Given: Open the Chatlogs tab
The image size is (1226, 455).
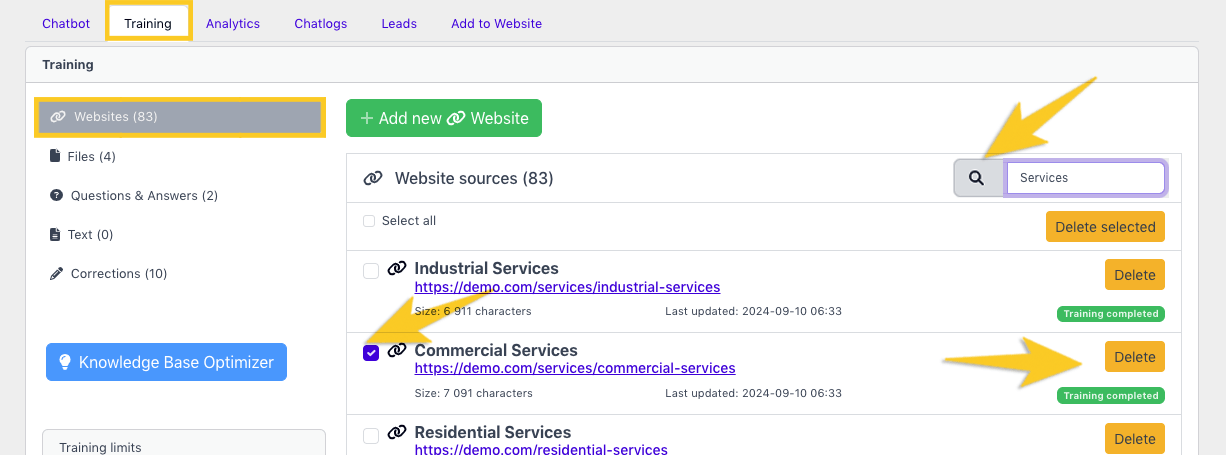Looking at the screenshot, I should (320, 23).
